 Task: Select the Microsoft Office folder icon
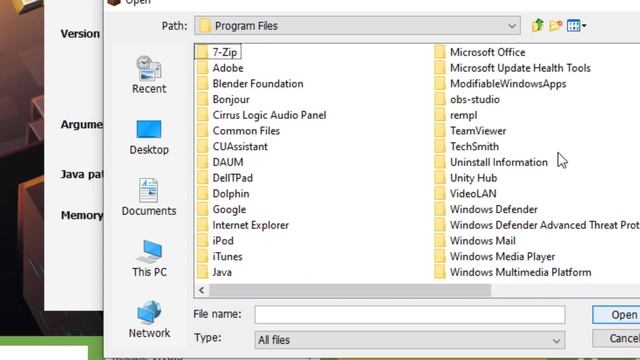[x=440, y=52]
